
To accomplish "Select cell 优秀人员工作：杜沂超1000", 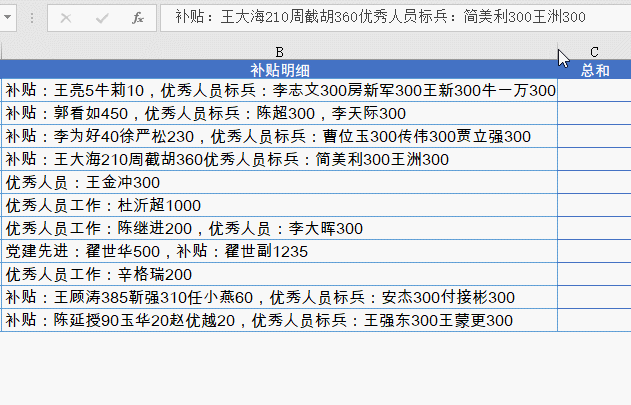I will click(279, 205).
